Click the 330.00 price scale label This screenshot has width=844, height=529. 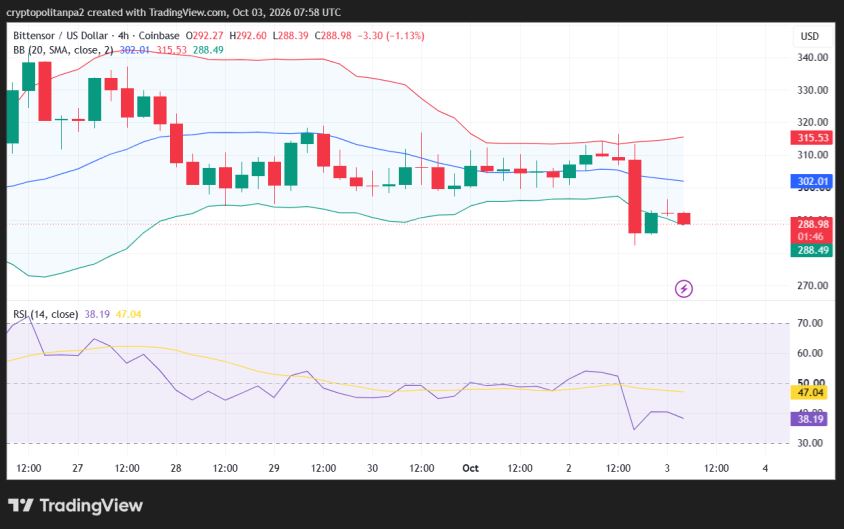pyautogui.click(x=812, y=90)
